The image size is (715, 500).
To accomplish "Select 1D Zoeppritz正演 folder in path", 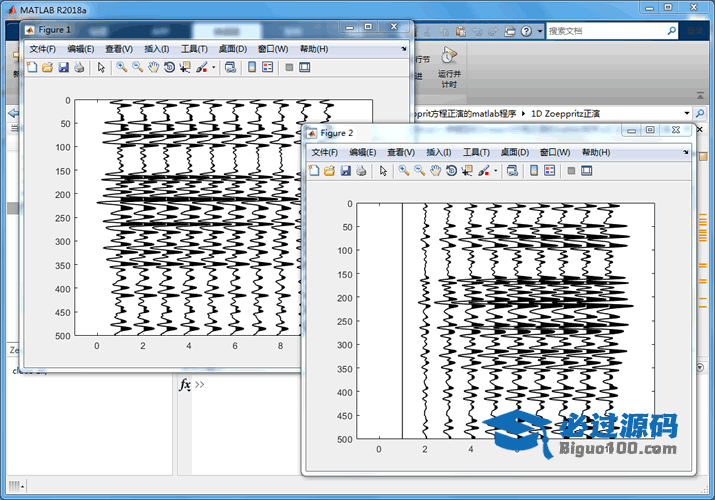I will pos(565,113).
